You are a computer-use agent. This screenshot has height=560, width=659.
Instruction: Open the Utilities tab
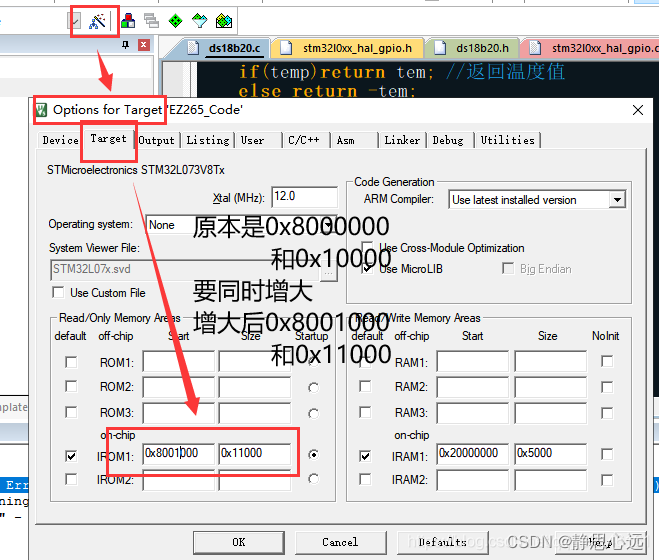507,140
